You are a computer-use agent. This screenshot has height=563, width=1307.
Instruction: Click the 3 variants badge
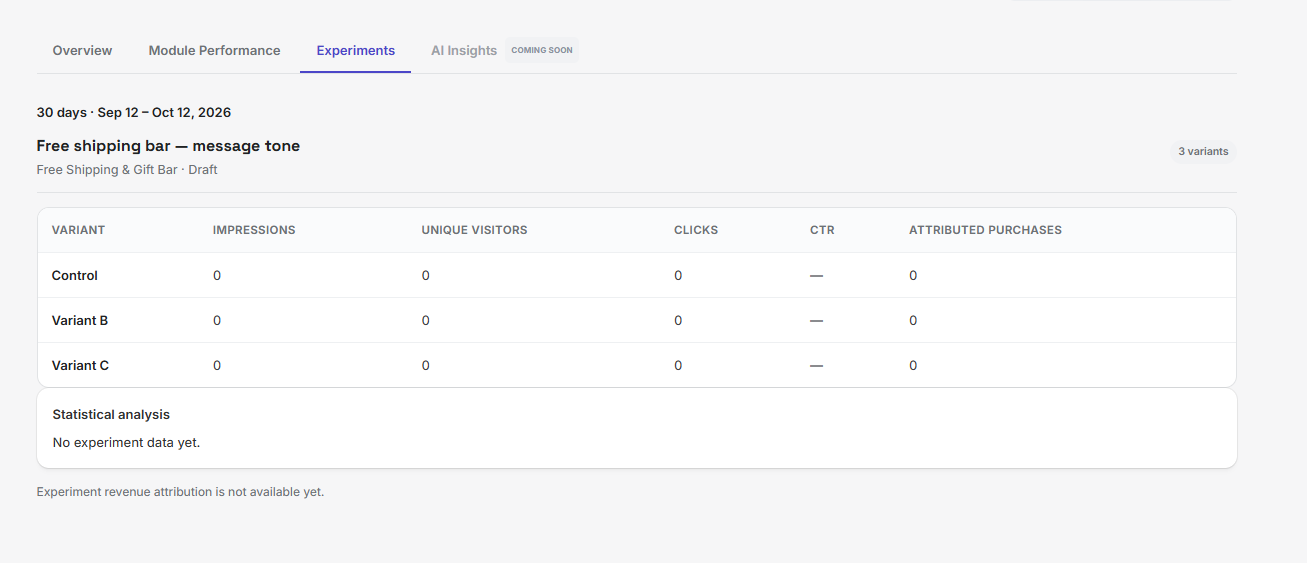pos(1203,152)
